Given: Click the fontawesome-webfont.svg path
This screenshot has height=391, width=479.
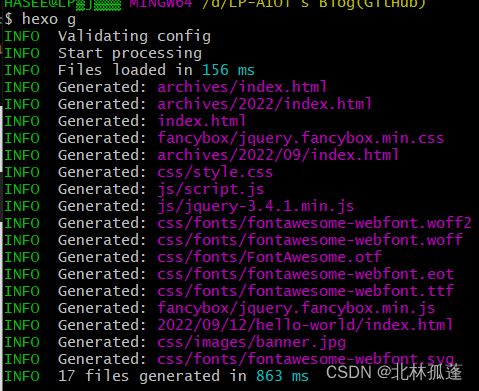Looking at the screenshot, I should tap(305, 359).
